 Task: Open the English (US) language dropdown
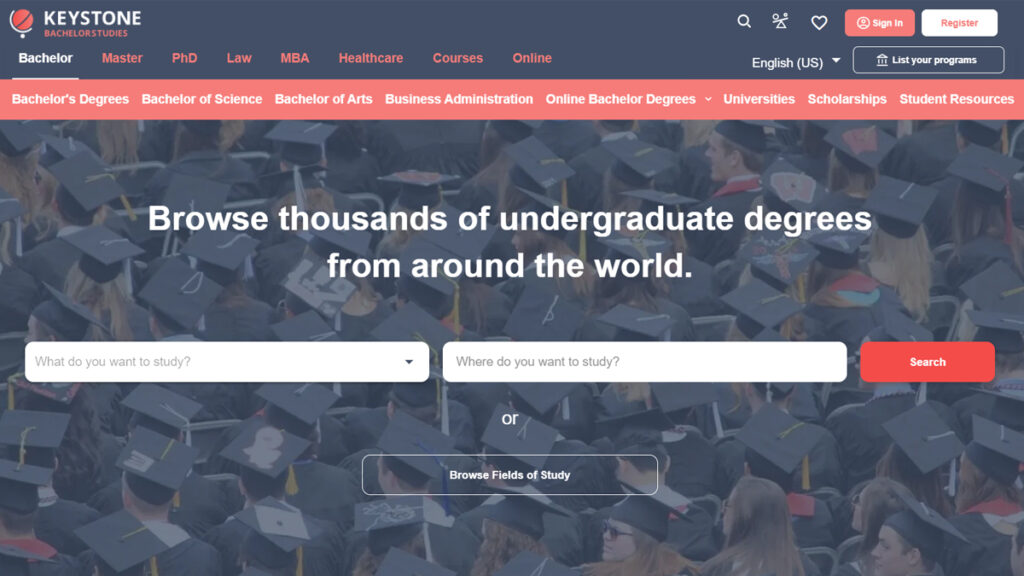[x=795, y=63]
